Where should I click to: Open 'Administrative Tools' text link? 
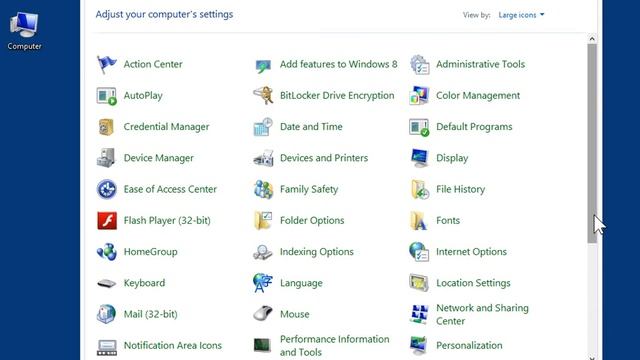pos(481,64)
